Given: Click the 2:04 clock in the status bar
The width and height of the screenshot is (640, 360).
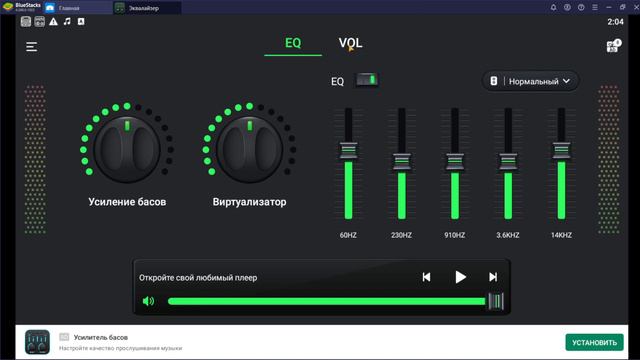Looking at the screenshot, I should [615, 22].
